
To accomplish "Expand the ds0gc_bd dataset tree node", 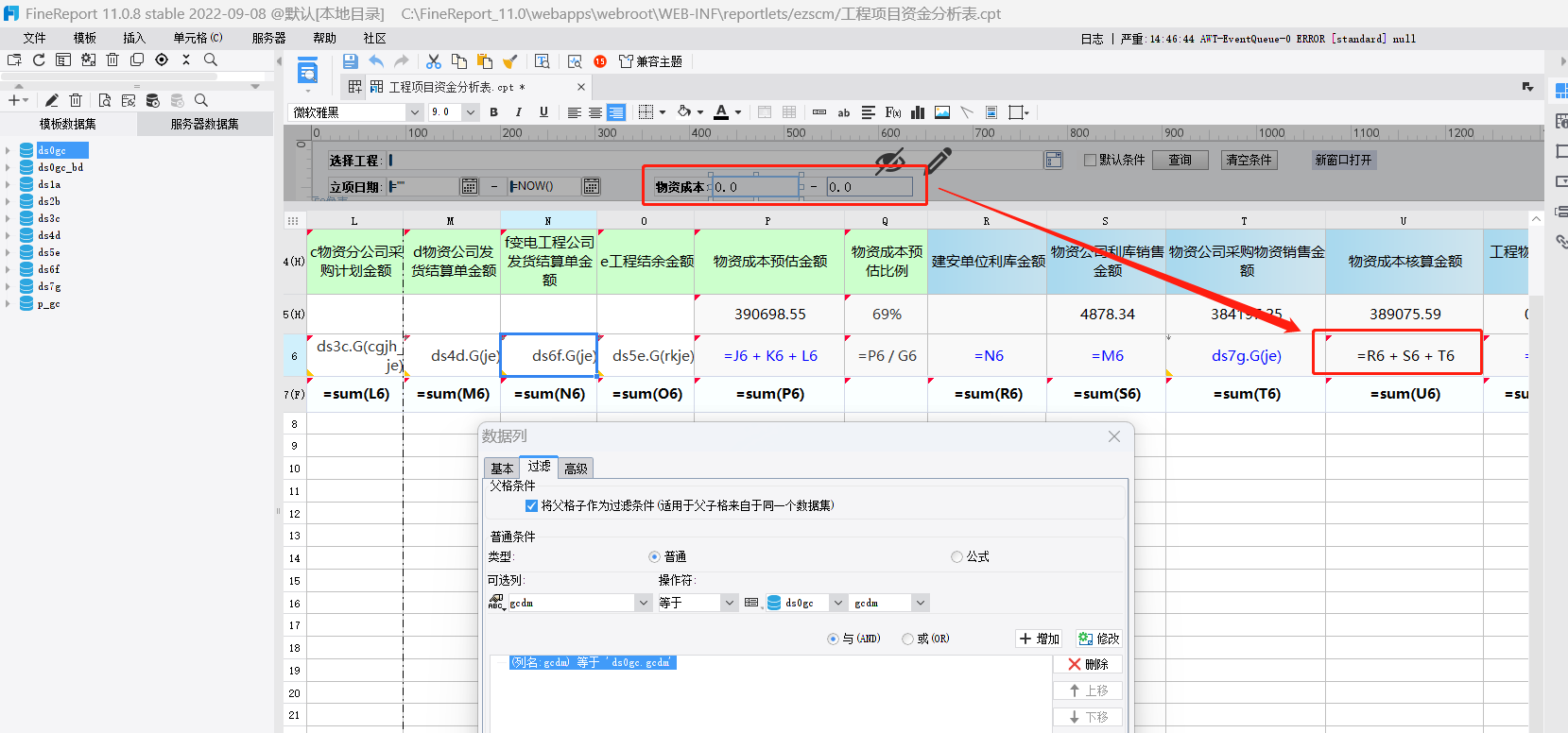I will click(x=9, y=167).
